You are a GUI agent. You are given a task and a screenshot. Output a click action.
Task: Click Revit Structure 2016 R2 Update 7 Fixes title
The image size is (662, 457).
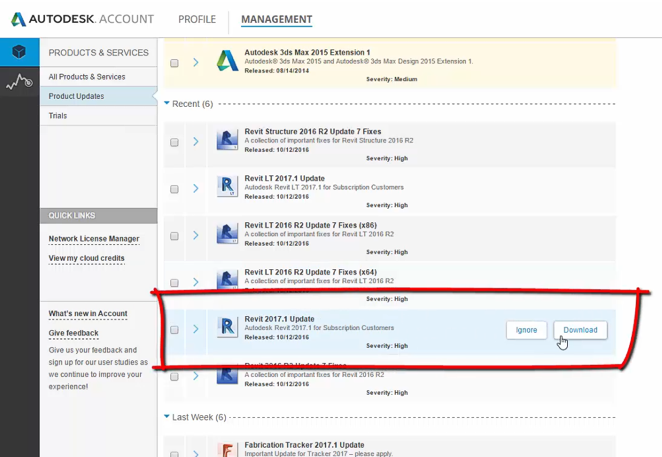pos(313,131)
